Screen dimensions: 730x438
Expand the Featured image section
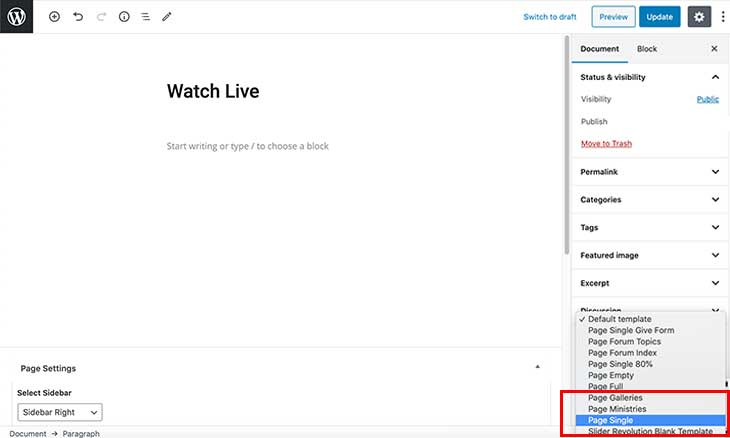(650, 256)
